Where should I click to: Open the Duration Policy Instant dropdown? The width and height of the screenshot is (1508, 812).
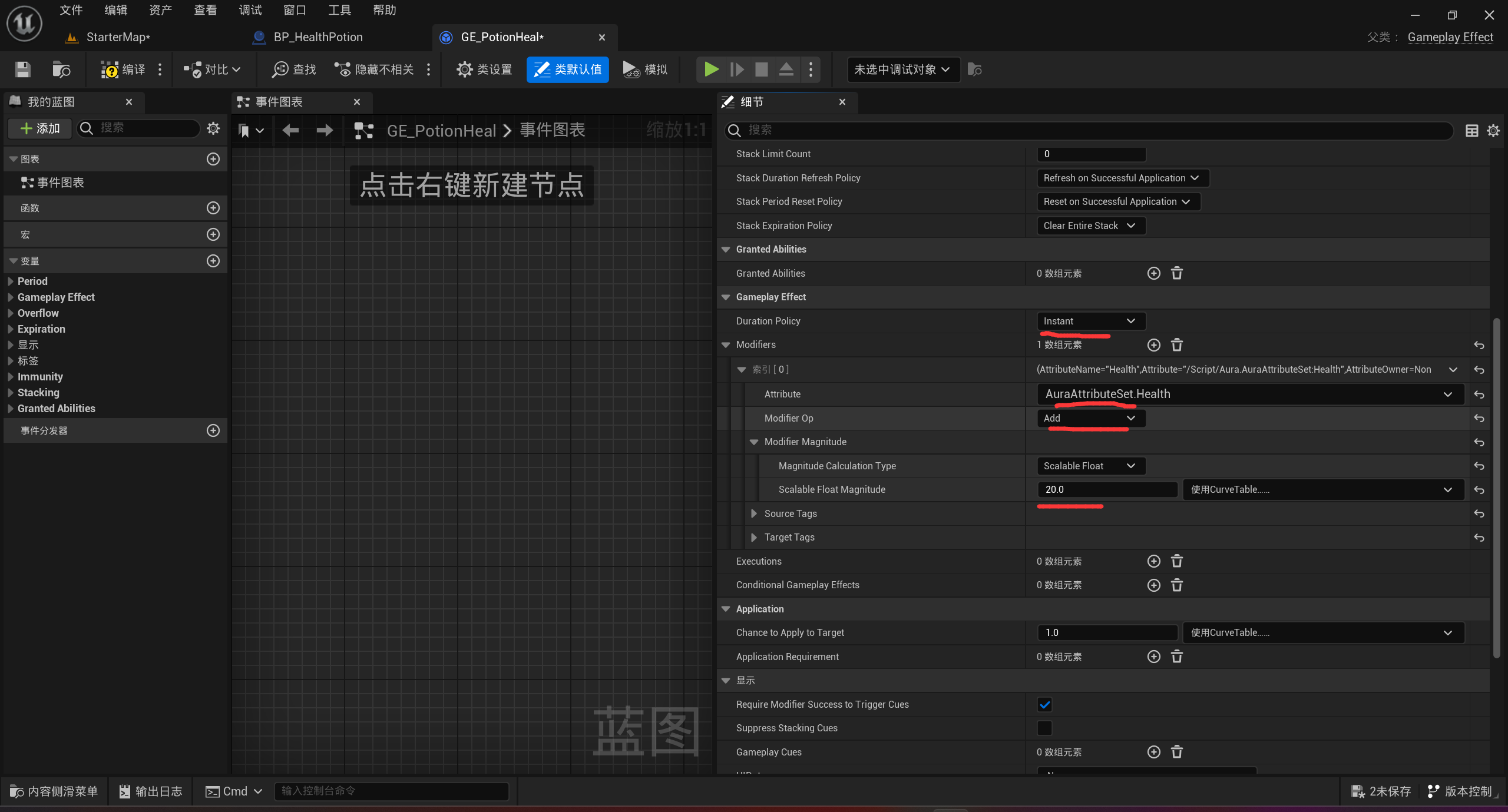(x=1090, y=321)
